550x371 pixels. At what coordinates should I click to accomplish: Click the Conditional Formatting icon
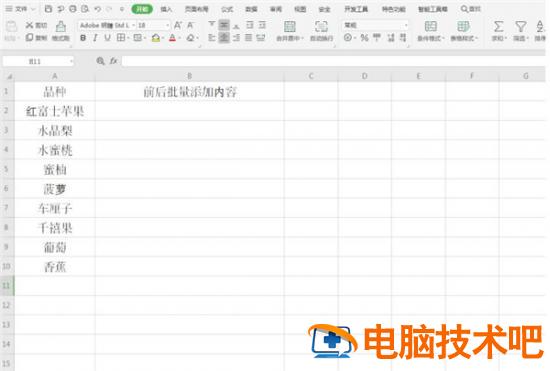tap(430, 26)
